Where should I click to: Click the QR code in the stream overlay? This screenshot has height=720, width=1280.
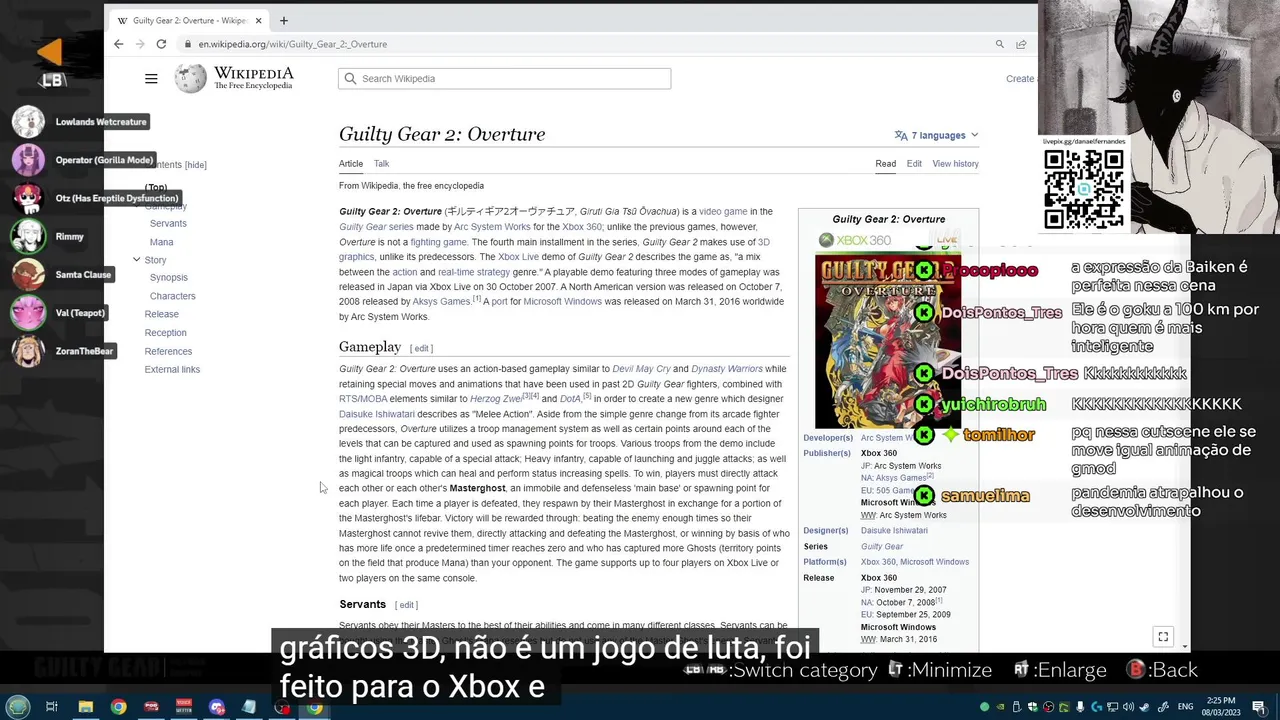coord(1084,188)
